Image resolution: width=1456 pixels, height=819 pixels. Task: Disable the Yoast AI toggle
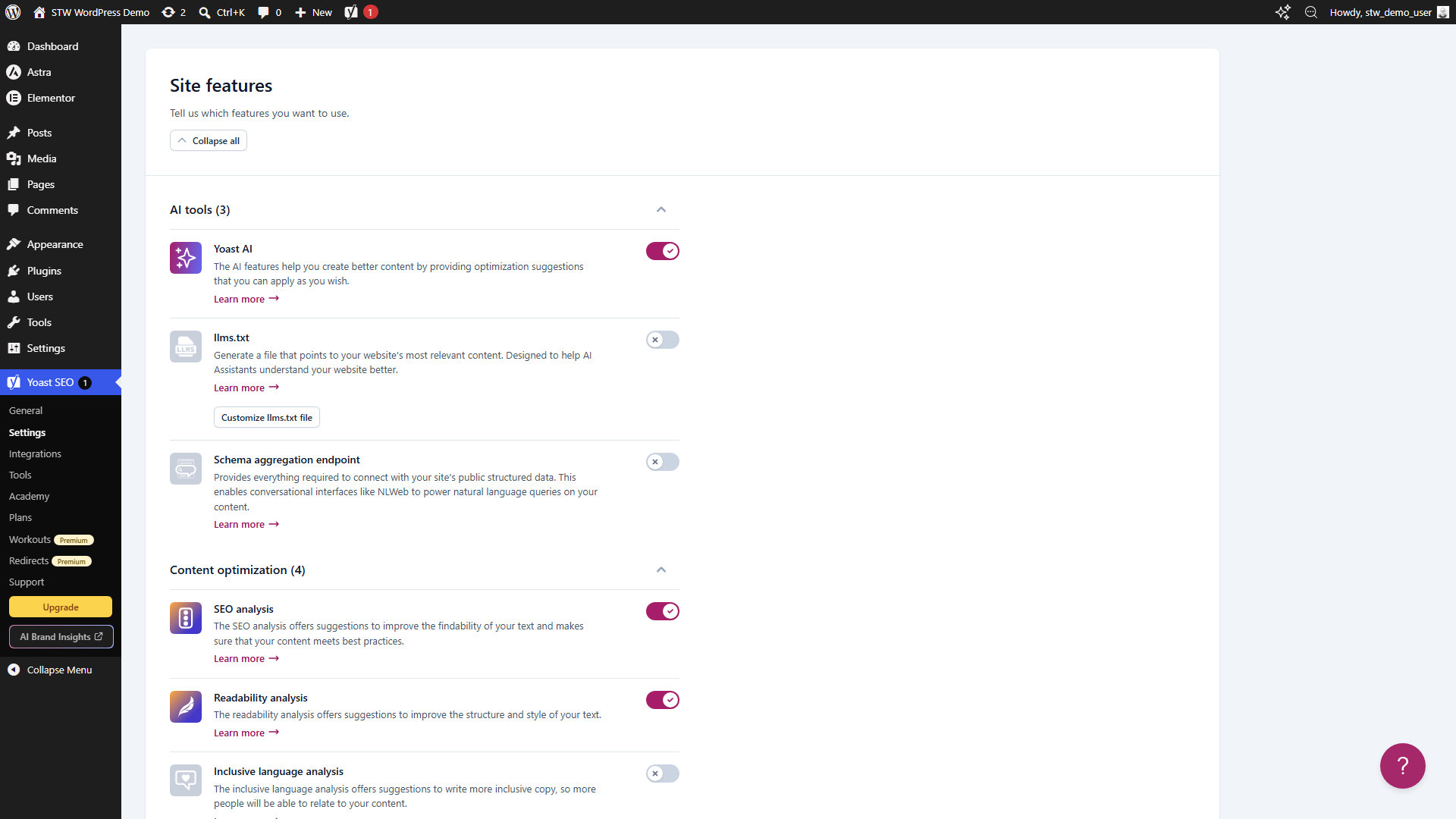tap(663, 251)
